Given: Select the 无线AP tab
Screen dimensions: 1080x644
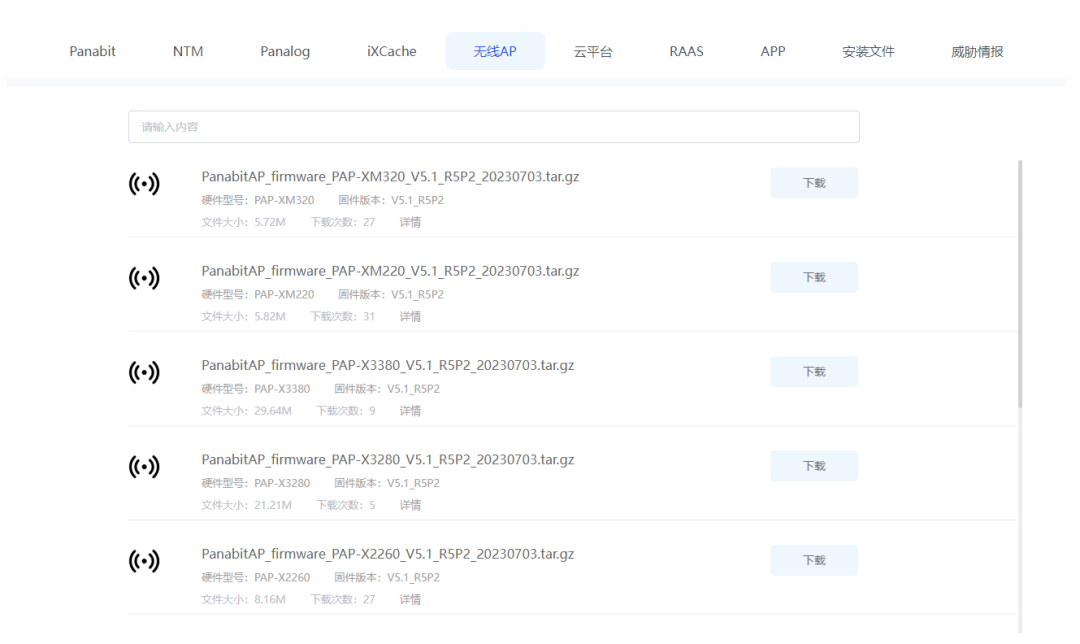Looking at the screenshot, I should [x=495, y=52].
